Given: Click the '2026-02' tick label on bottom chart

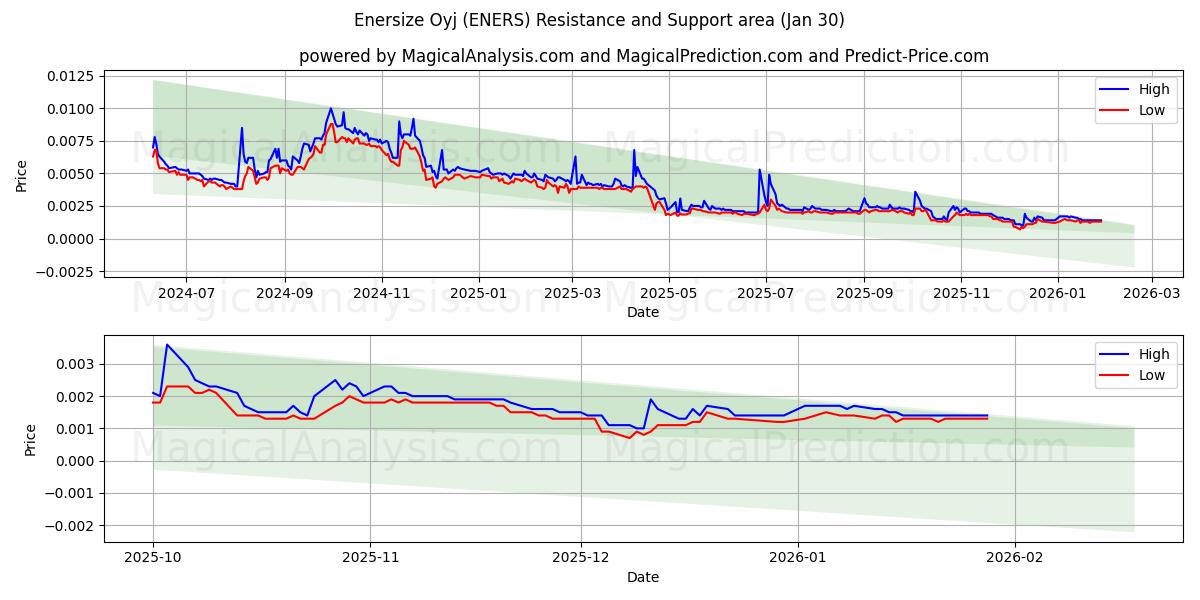Looking at the screenshot, I should click(x=1015, y=559).
